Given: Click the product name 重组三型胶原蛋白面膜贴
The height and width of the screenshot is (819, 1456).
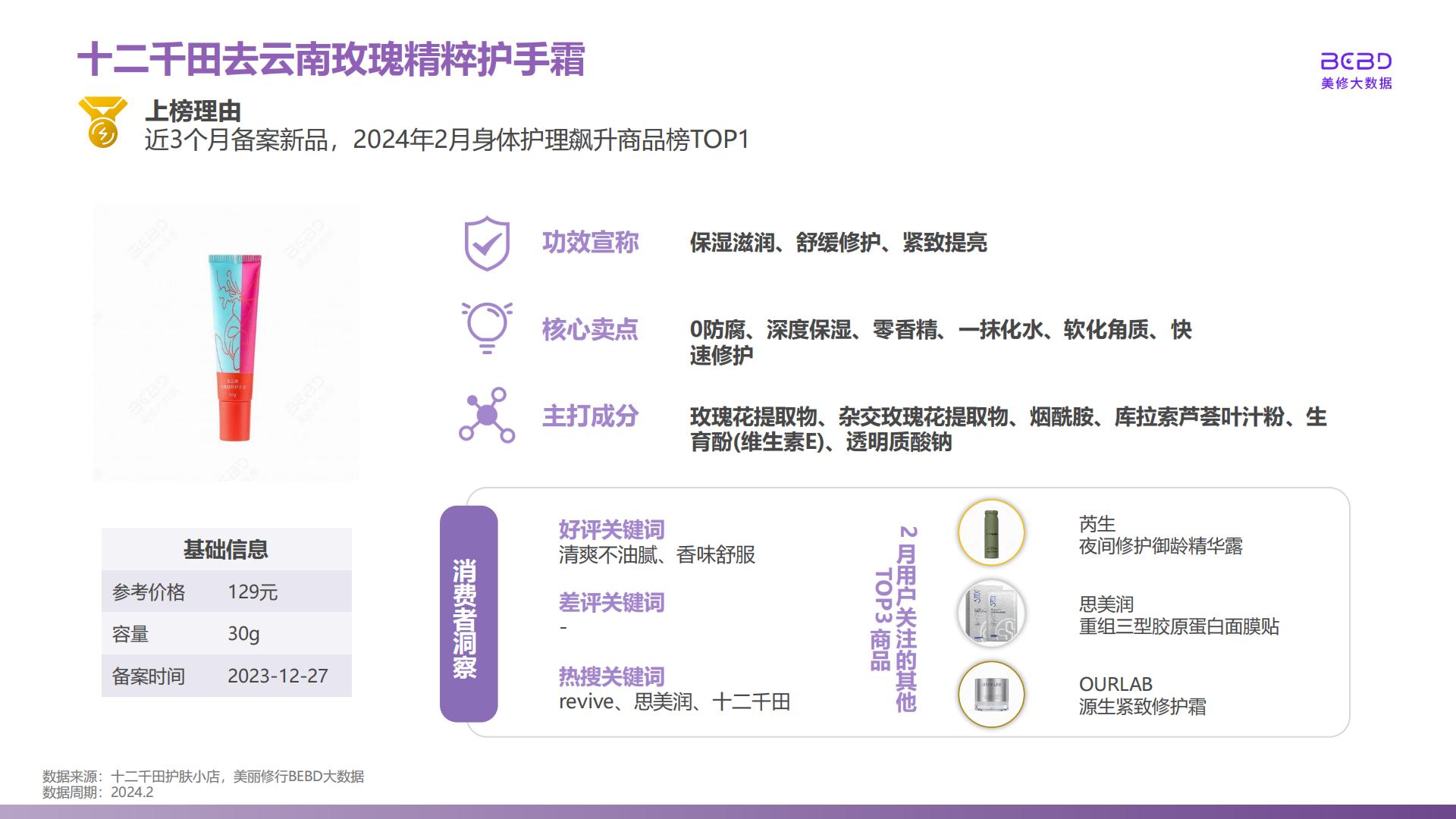Looking at the screenshot, I should point(1178,627).
